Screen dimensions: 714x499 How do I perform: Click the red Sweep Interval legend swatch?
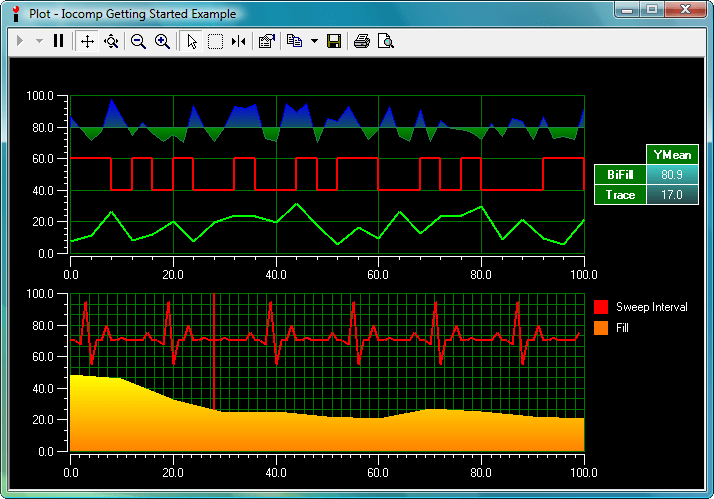(601, 307)
